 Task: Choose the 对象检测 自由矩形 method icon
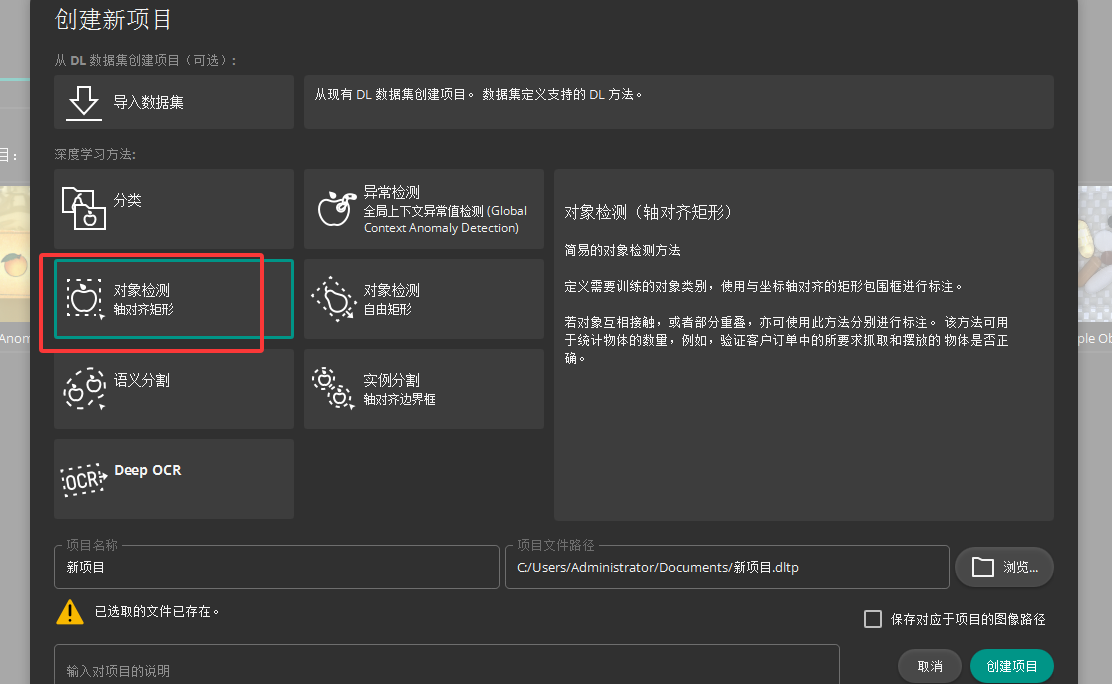334,299
